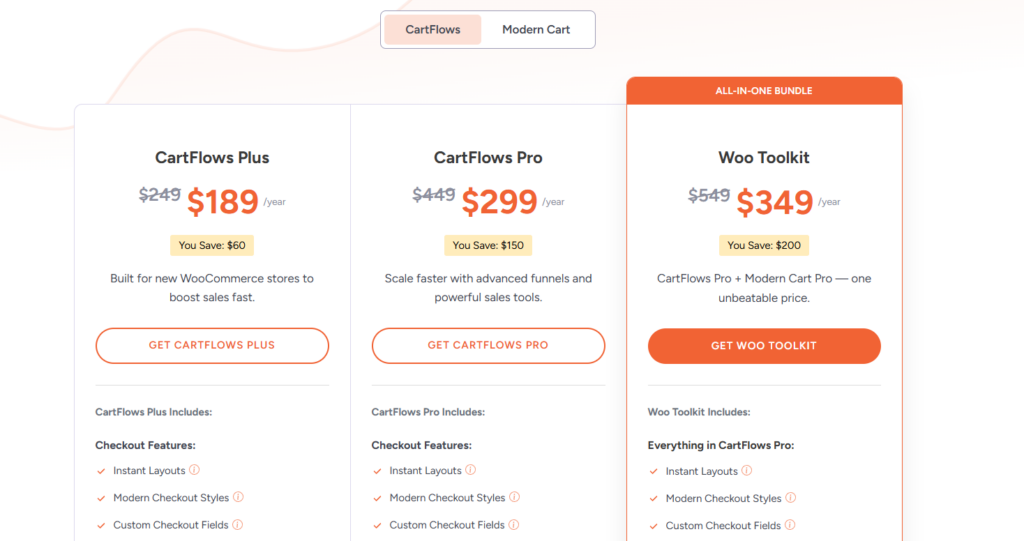Click the You Save: $150 badge
The width and height of the screenshot is (1024, 541).
pos(488,245)
